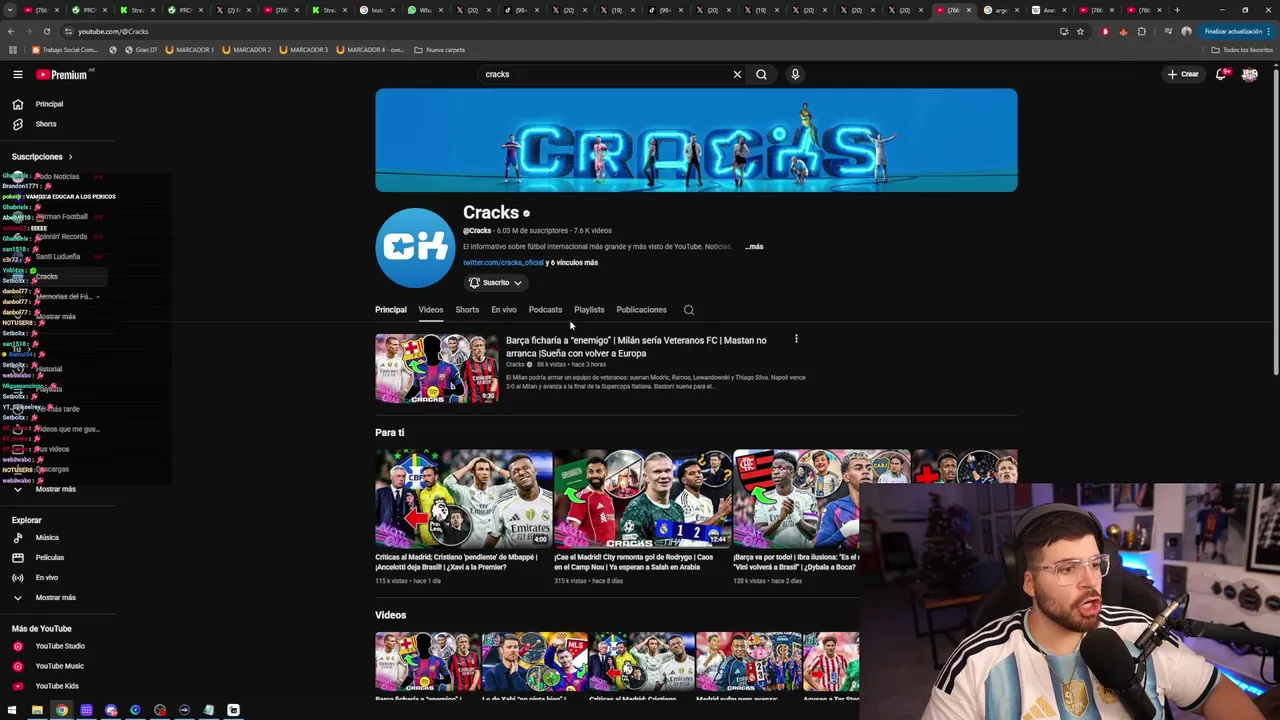The height and width of the screenshot is (720, 1280).
Task: Open the 'y 6 vínculos más' link
Action: (572, 263)
